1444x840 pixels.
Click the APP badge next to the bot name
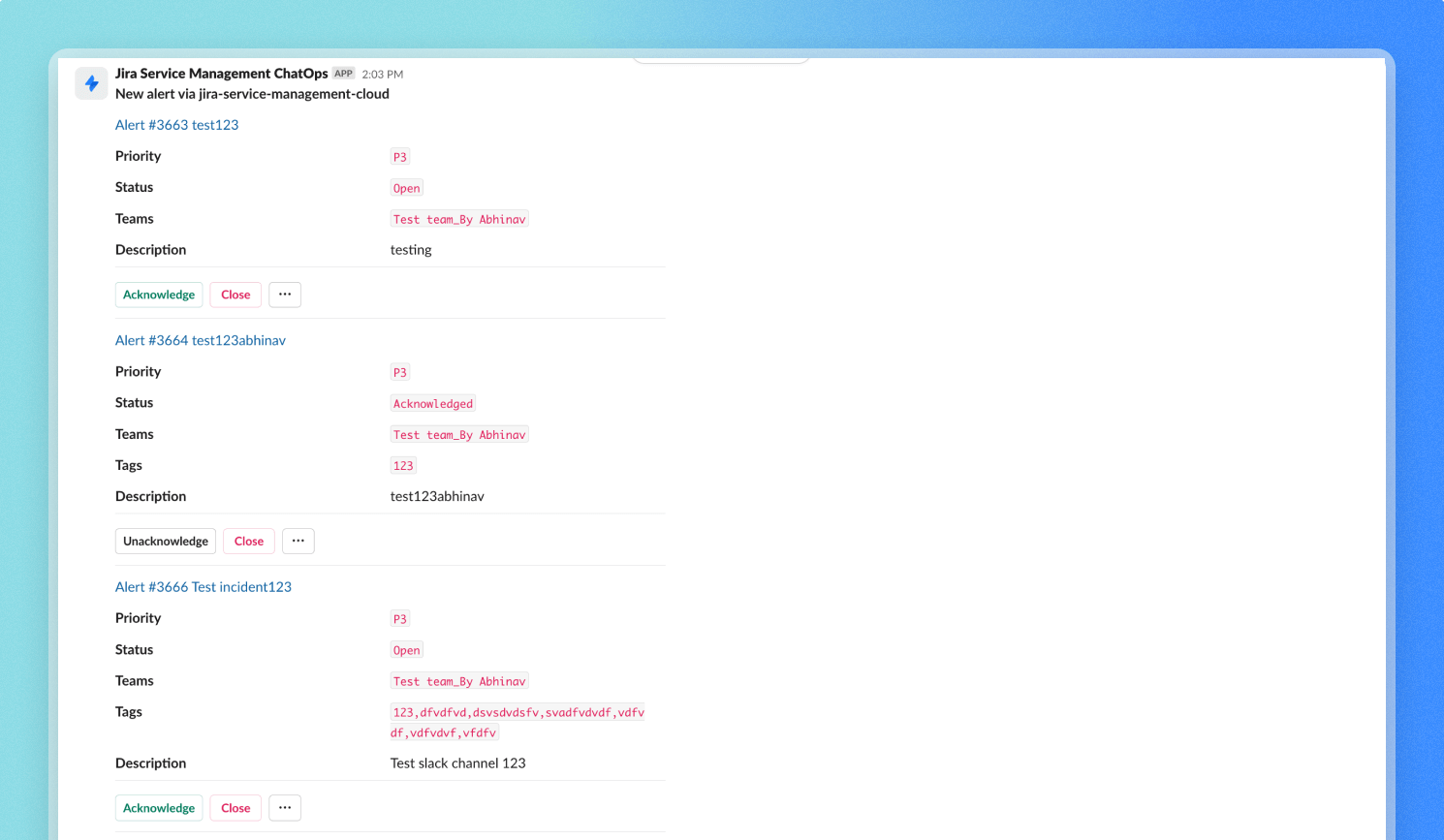click(x=343, y=73)
